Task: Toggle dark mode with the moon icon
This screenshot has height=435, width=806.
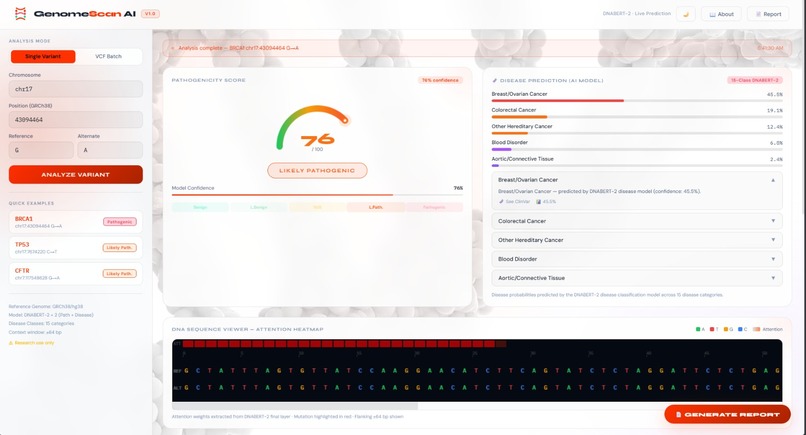Action: click(x=686, y=14)
